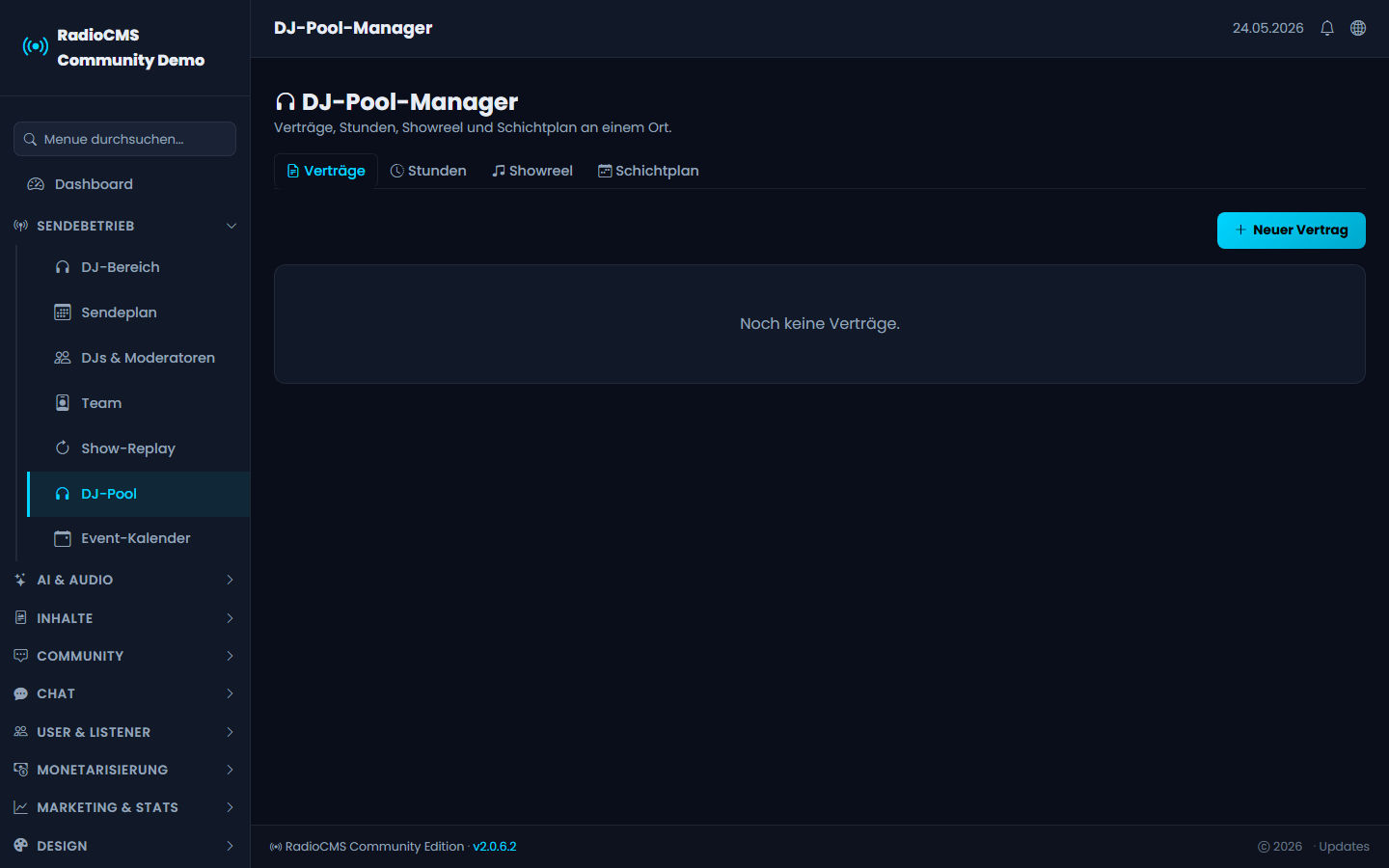Image resolution: width=1389 pixels, height=868 pixels.
Task: Click the AI & Audio sparkle icon
Action: [x=20, y=580]
